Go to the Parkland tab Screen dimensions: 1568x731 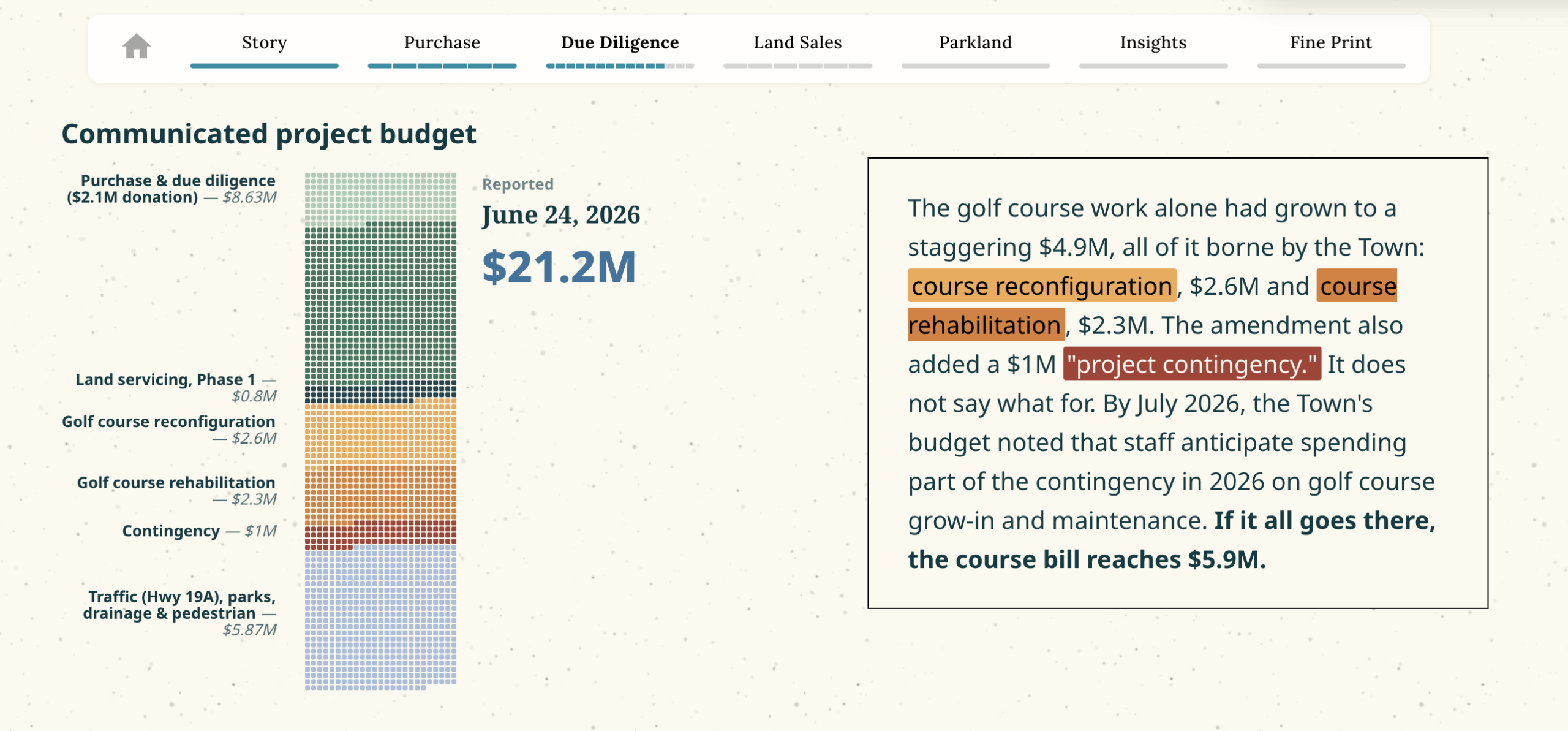(975, 42)
